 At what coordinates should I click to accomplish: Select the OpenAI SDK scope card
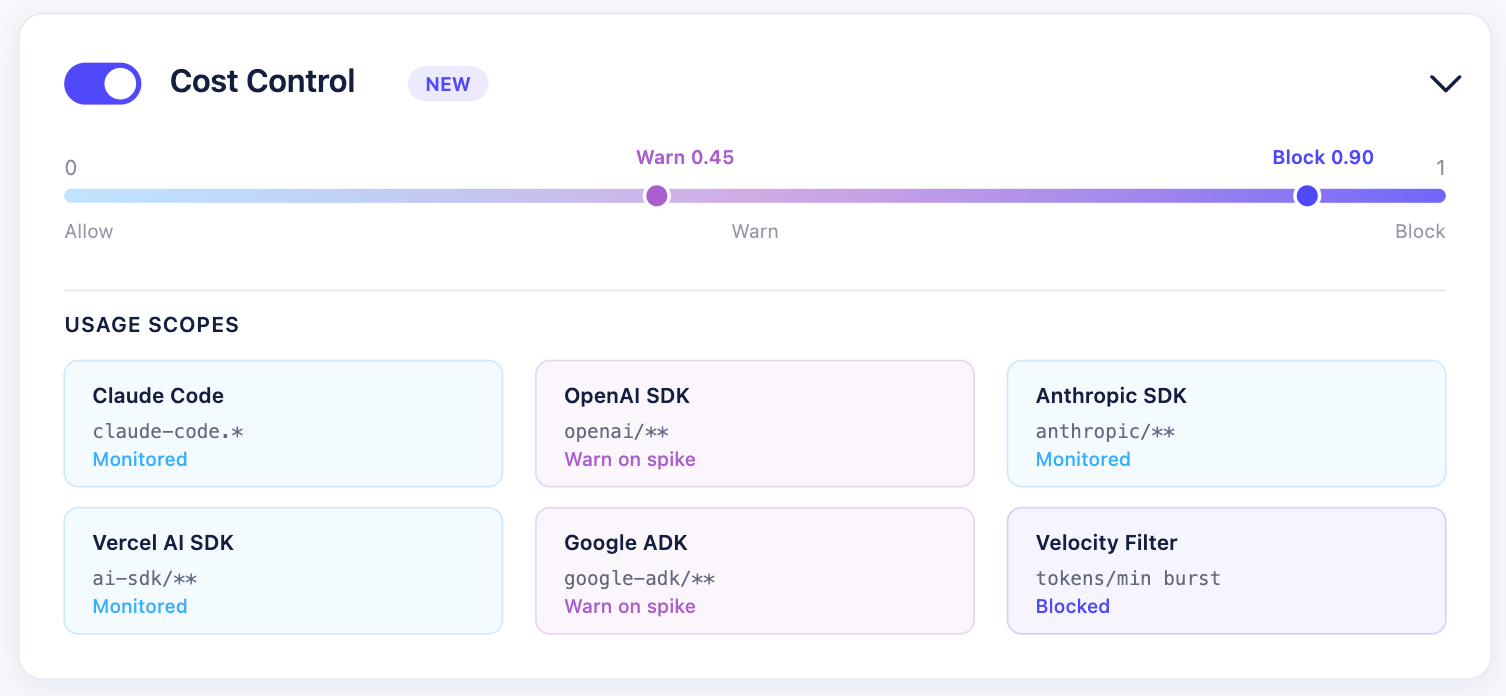pos(755,423)
